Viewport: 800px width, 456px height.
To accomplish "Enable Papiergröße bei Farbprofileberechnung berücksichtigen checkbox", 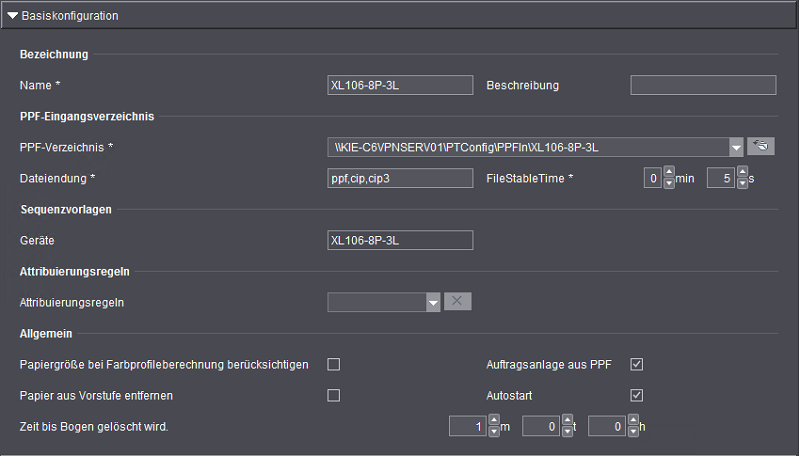I will (x=334, y=364).
